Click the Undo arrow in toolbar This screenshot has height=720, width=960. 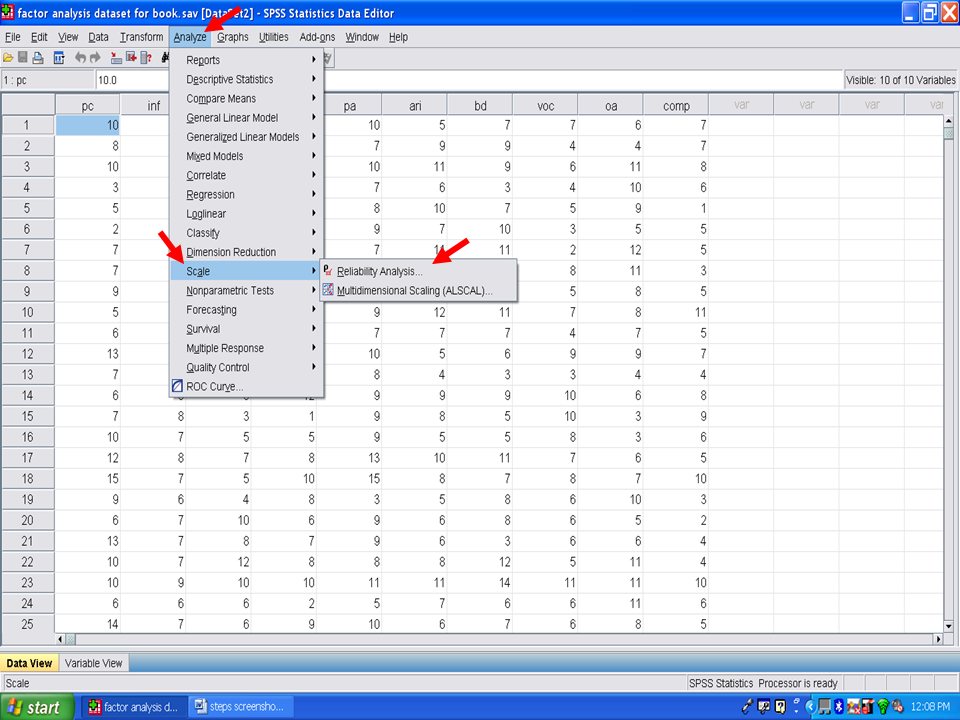[x=81, y=58]
